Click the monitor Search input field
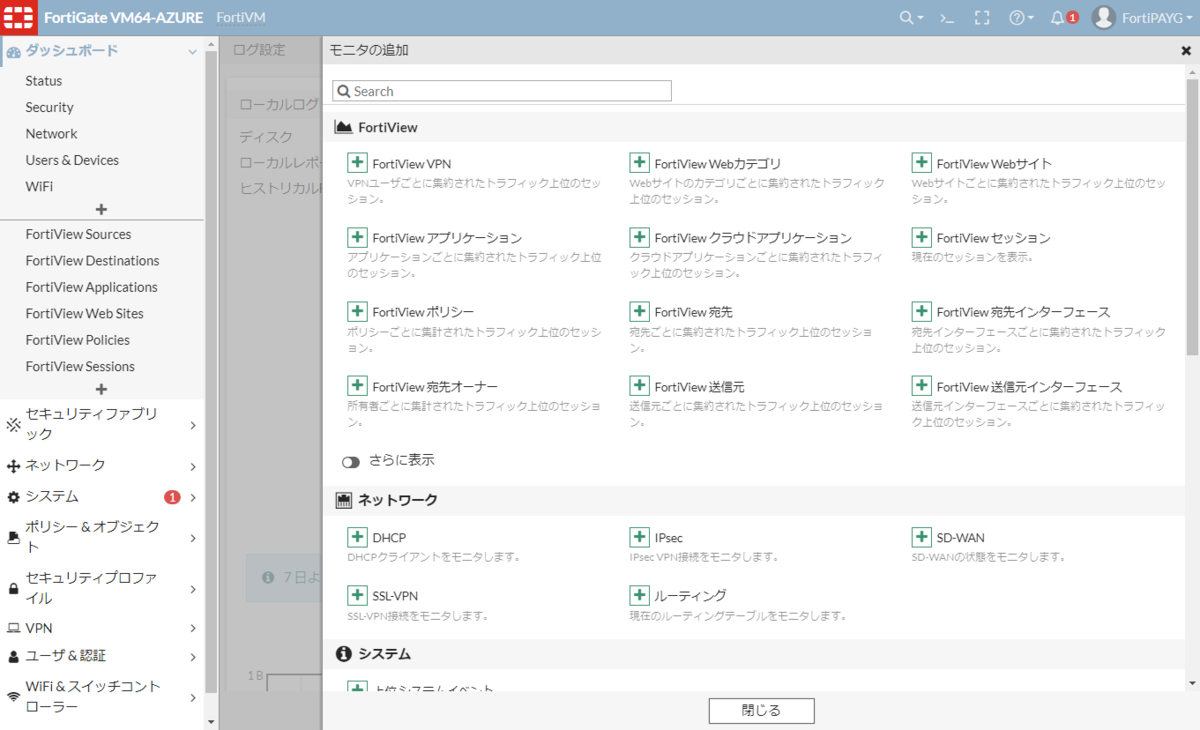 click(x=502, y=91)
